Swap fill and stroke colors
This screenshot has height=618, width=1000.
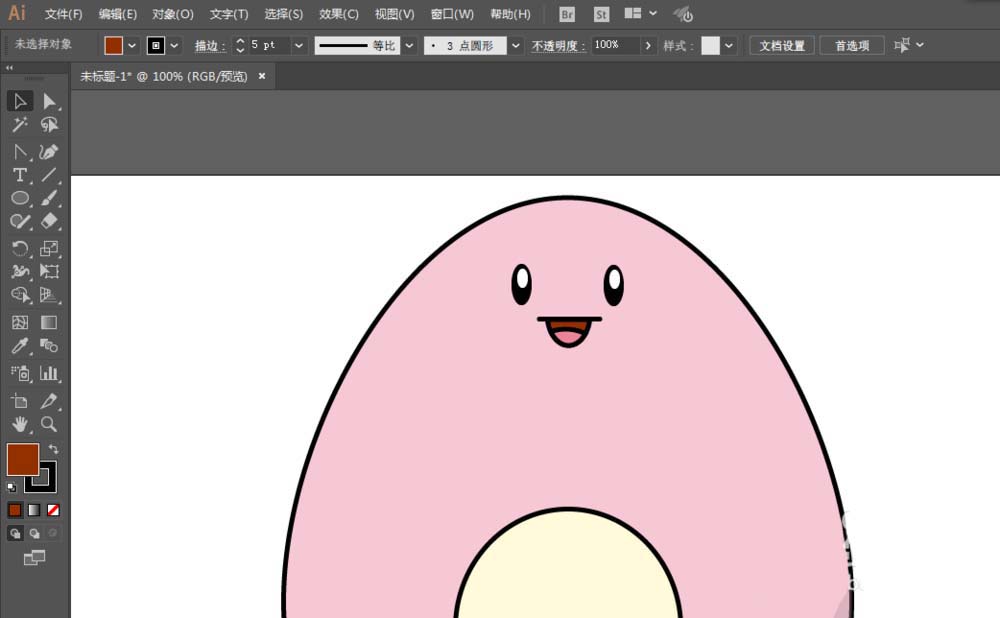click(x=54, y=449)
